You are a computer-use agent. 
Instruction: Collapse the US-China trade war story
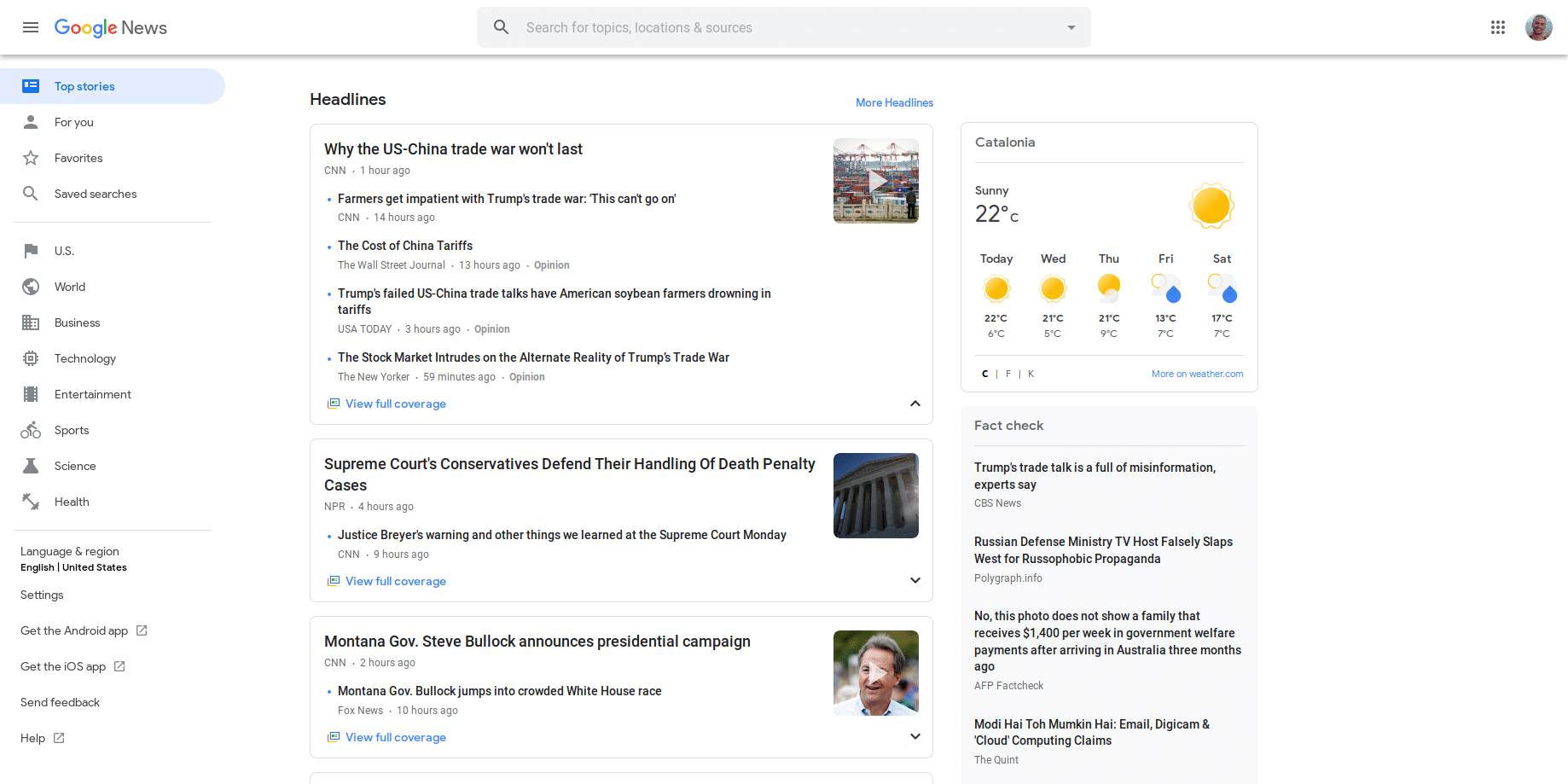tap(915, 404)
